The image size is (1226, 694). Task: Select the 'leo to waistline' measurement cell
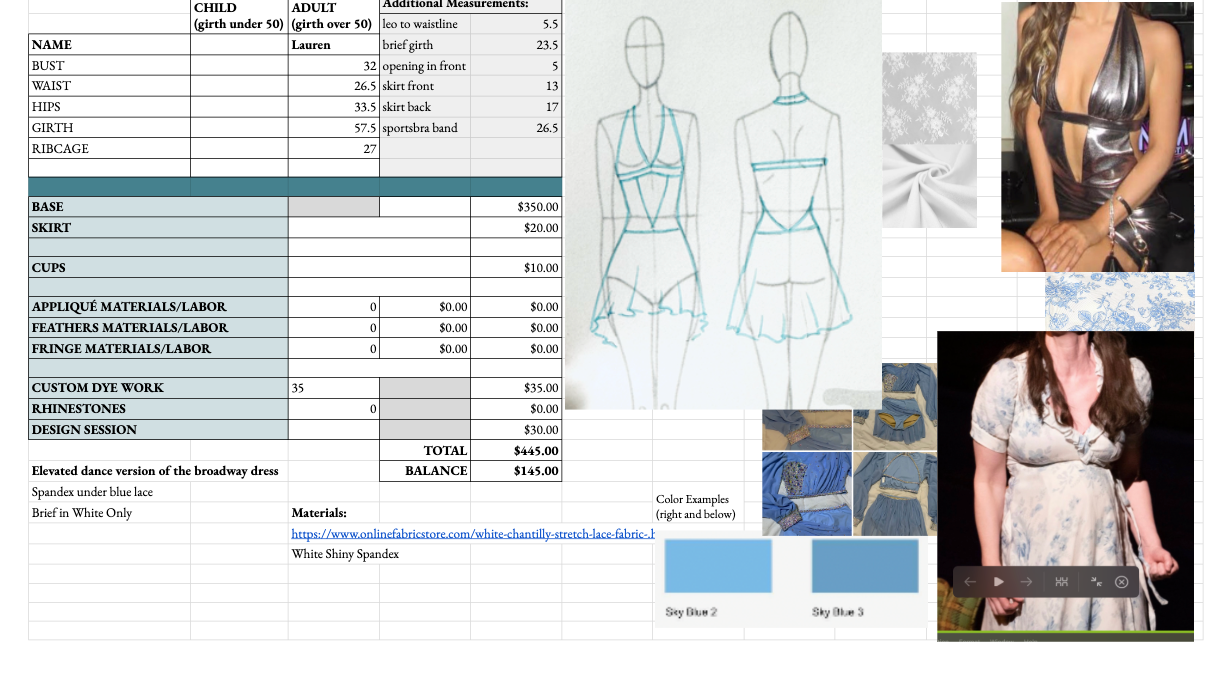[x=425, y=24]
